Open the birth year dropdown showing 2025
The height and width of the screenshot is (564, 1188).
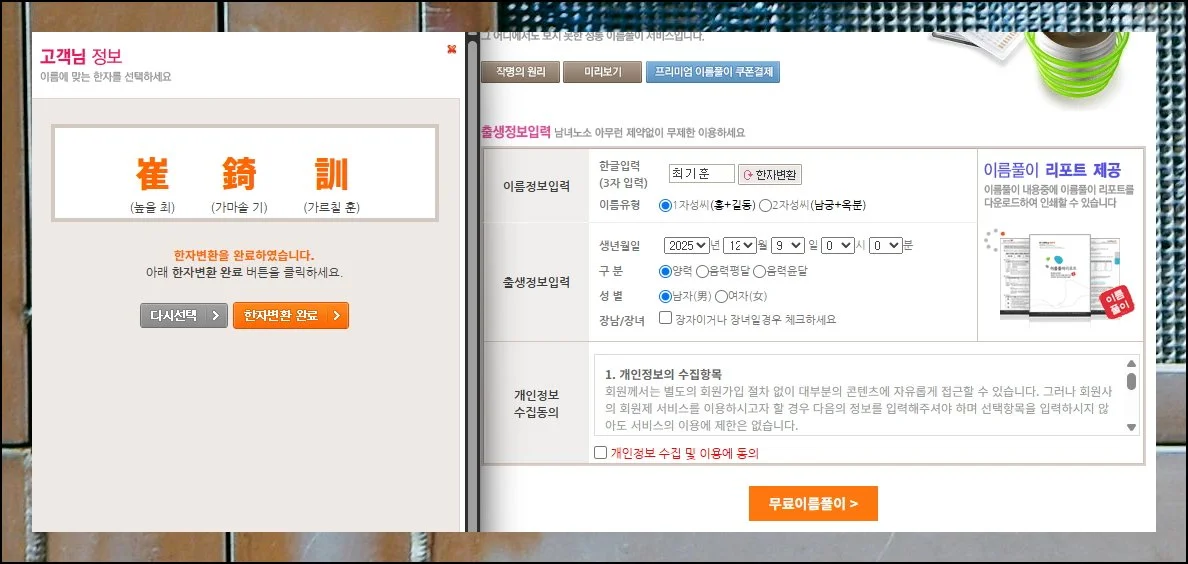coord(686,245)
